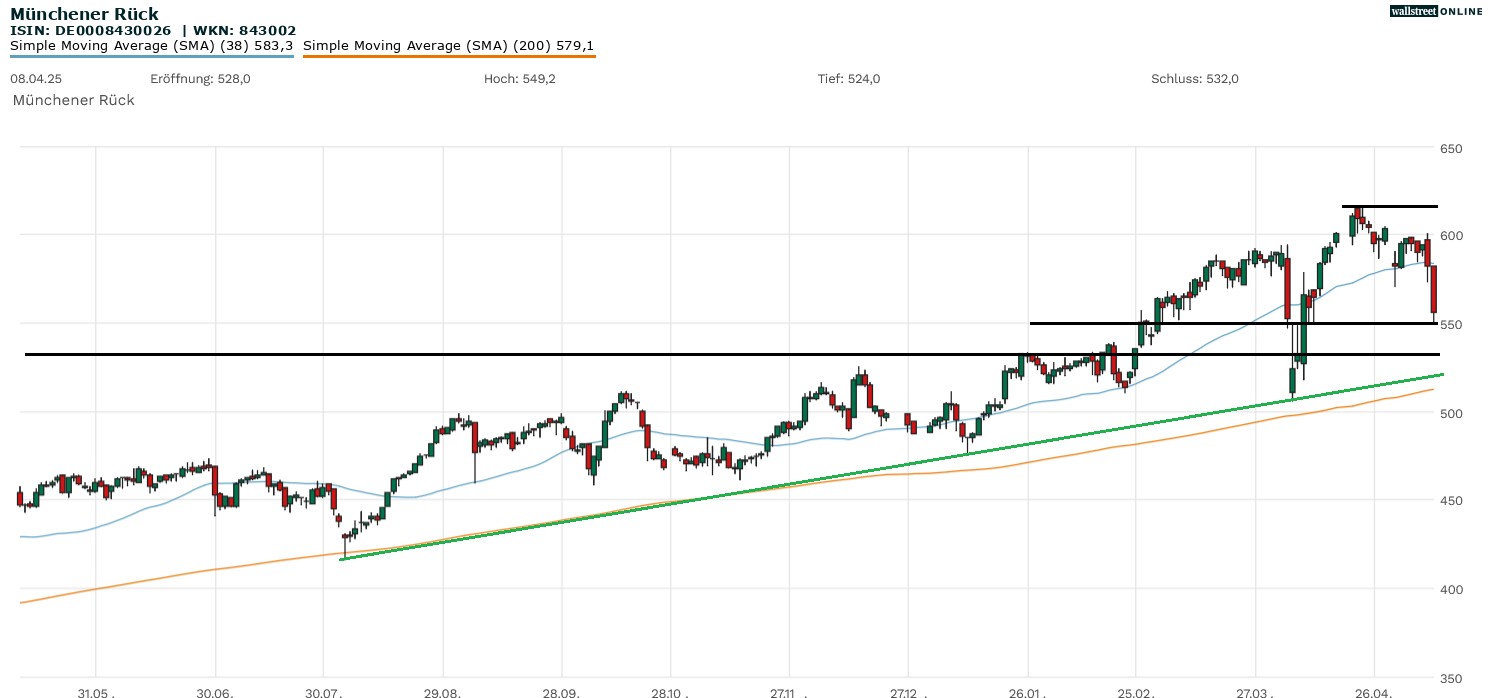Toggle the SMA (38) legend entry
This screenshot has width=1490, height=698.
(x=151, y=46)
